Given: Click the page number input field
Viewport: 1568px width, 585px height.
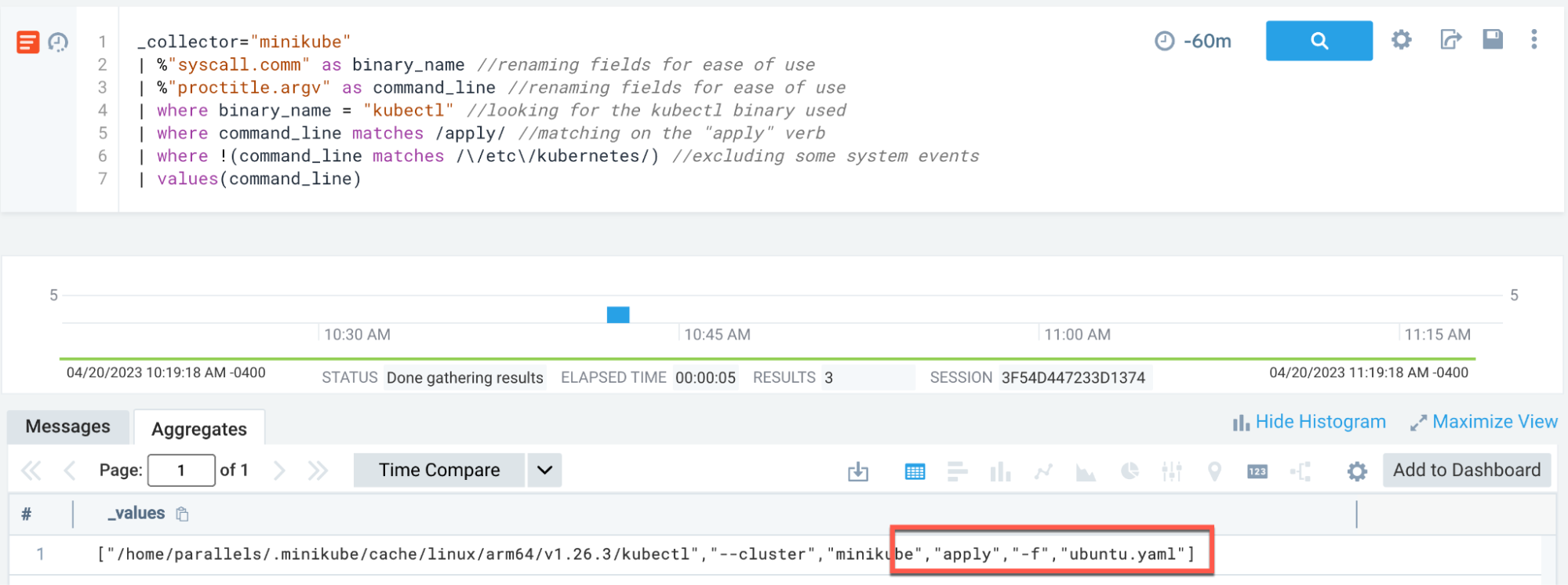Looking at the screenshot, I should coord(181,471).
